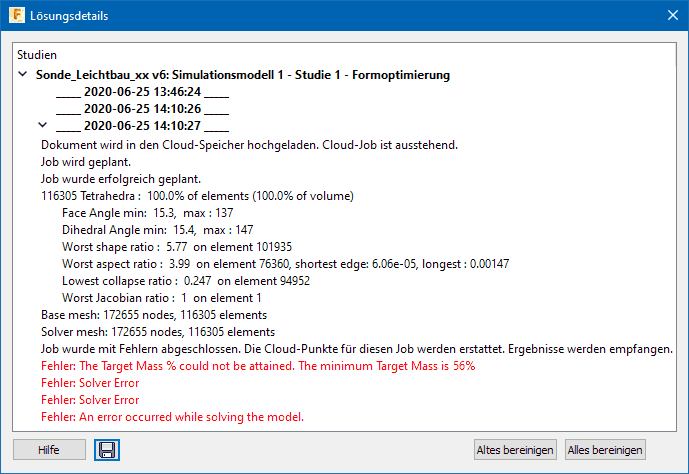
Task: Click the Altes bereinigen button
Action: point(516,450)
